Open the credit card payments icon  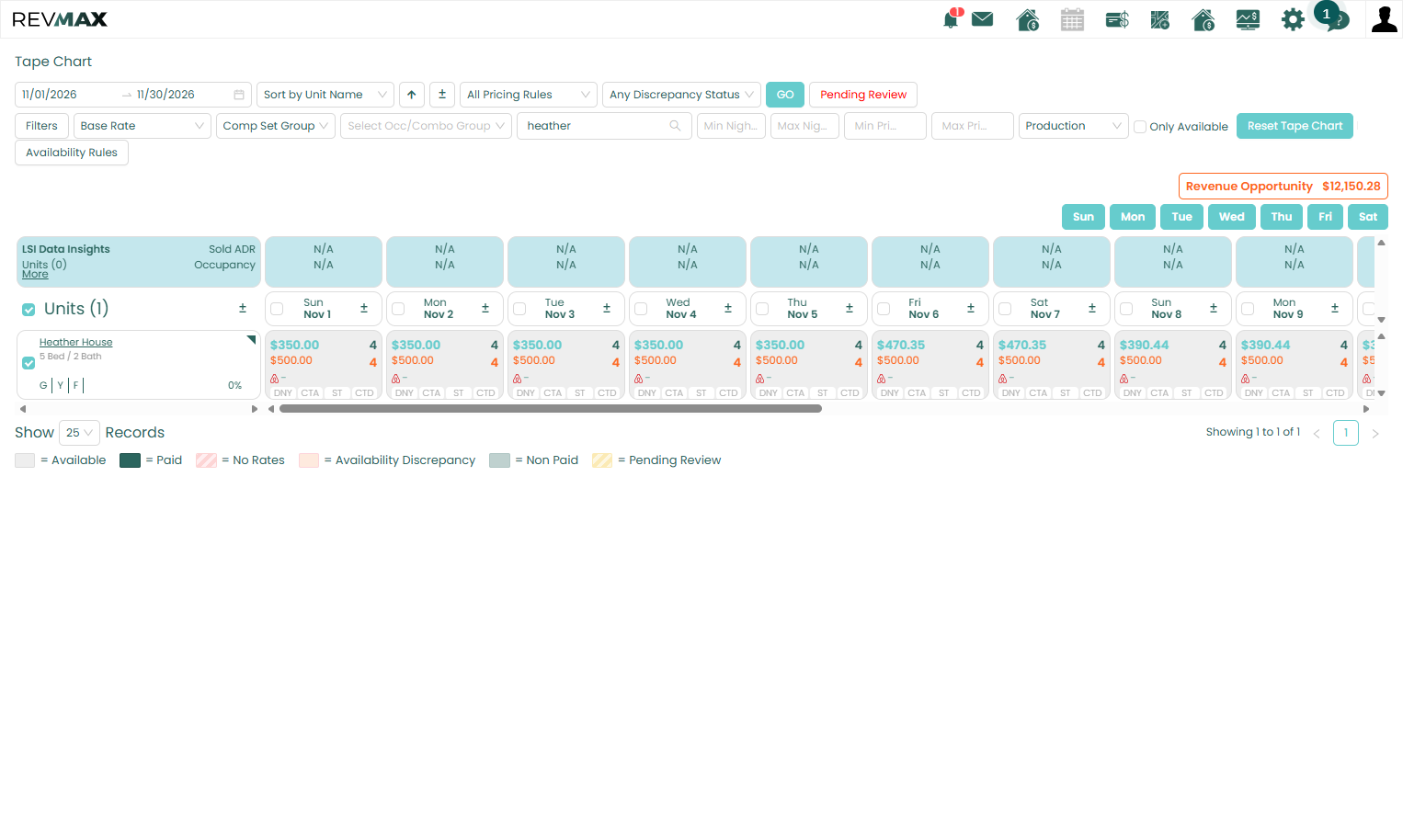1117,19
